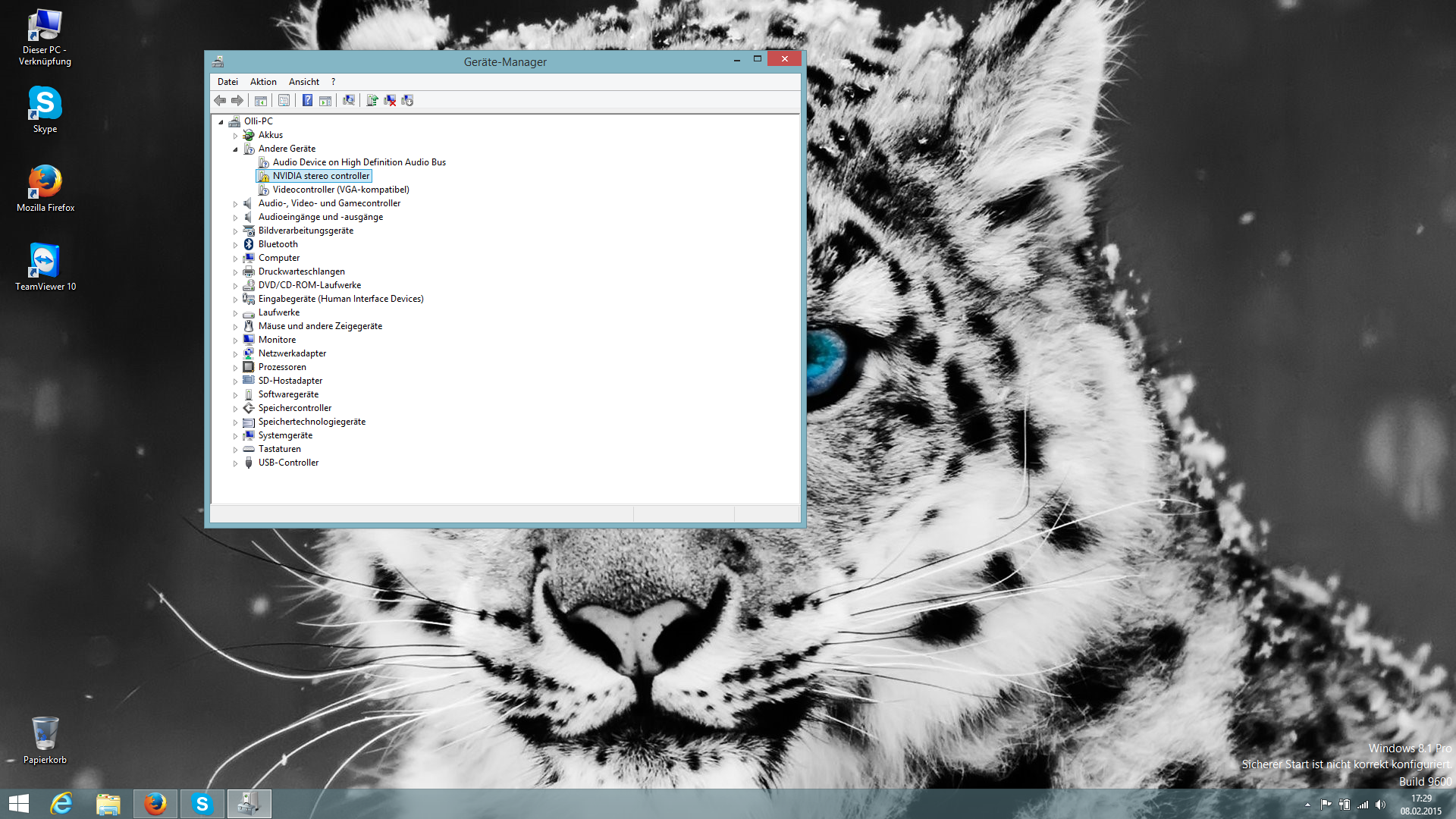Image resolution: width=1456 pixels, height=819 pixels.
Task: Select the Speichercontroller row
Action: coord(294,408)
